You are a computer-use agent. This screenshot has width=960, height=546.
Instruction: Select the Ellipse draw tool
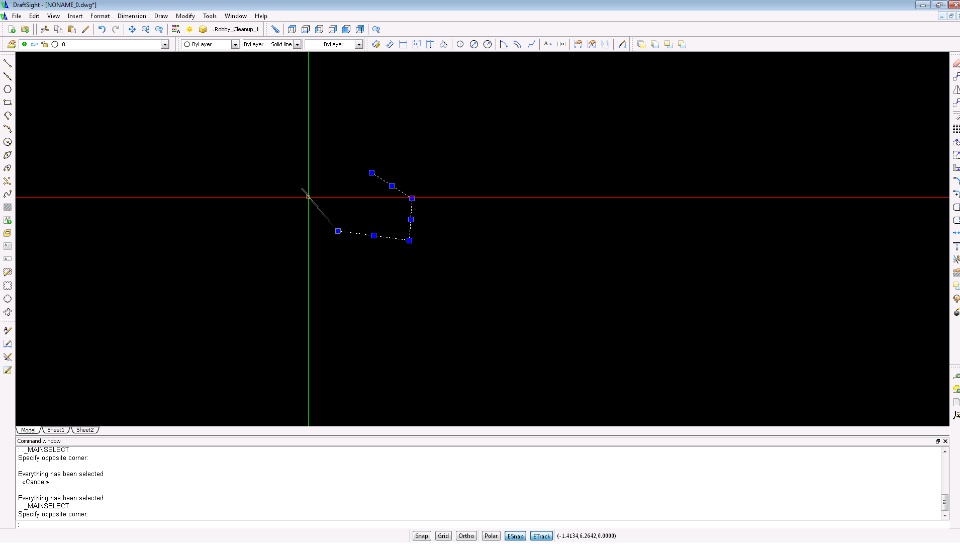pos(7,155)
